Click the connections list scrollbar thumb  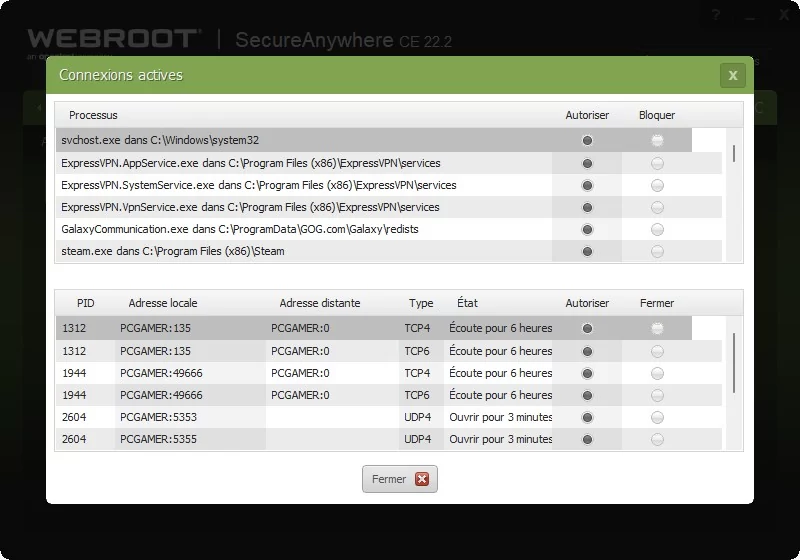coord(734,363)
